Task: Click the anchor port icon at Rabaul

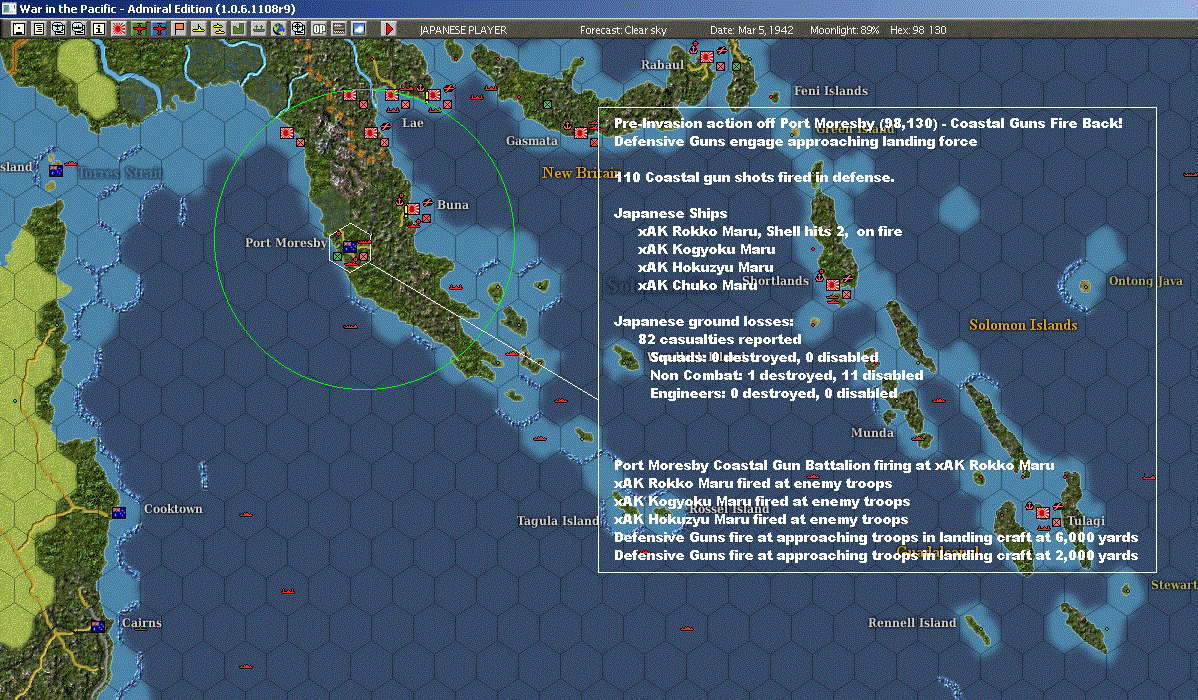Action: [x=694, y=49]
